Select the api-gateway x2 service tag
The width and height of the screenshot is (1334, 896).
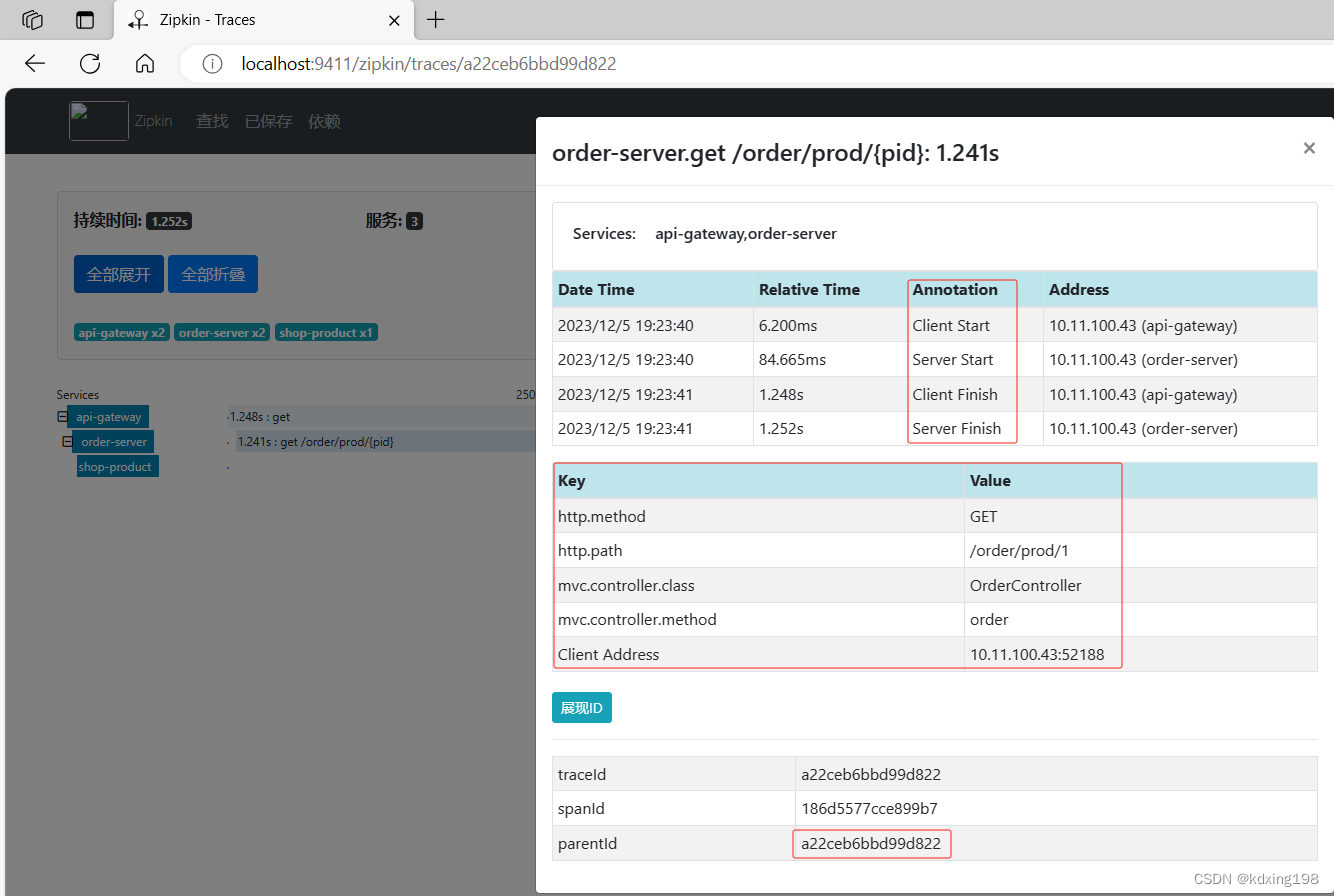click(122, 333)
